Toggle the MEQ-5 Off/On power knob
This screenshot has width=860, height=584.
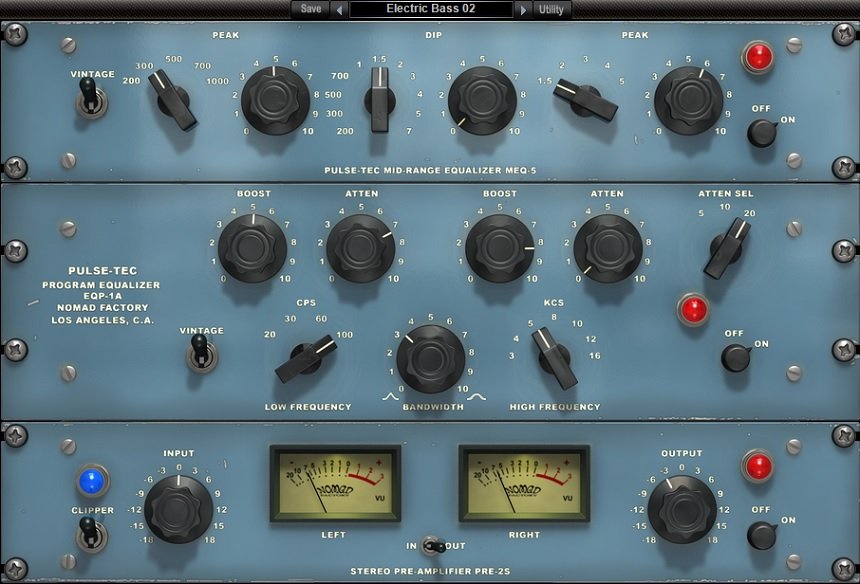point(762,133)
